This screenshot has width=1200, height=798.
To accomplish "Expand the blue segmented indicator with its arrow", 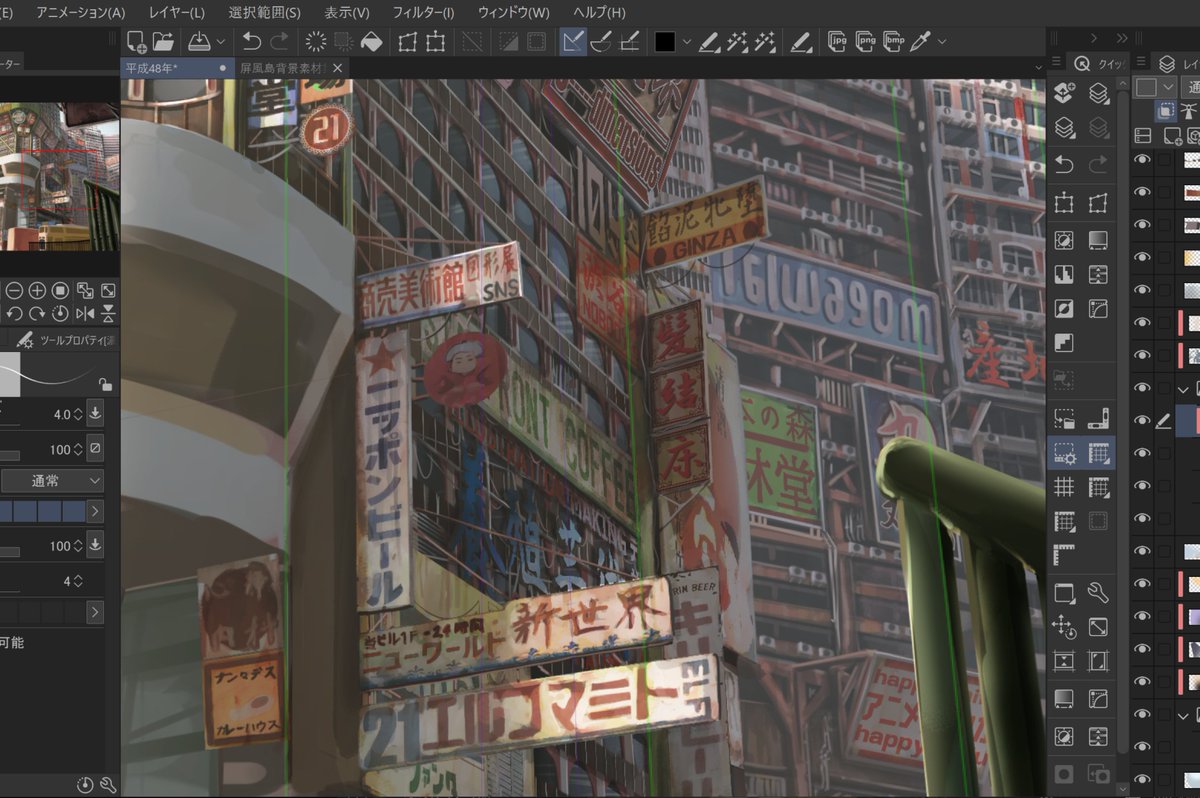I will point(95,512).
